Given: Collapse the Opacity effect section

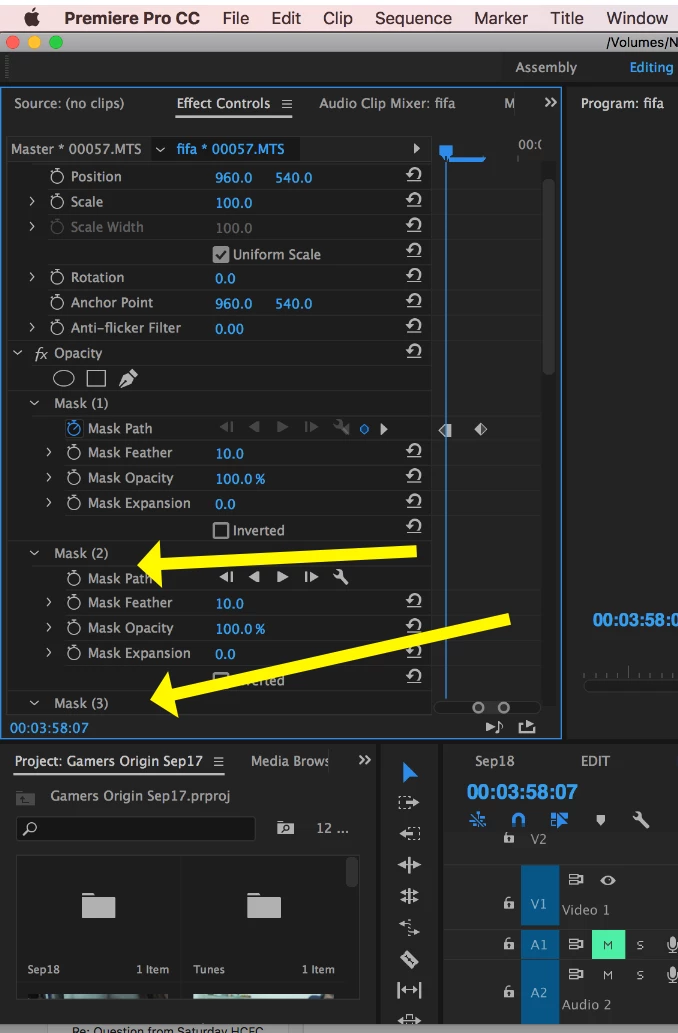Looking at the screenshot, I should point(18,353).
